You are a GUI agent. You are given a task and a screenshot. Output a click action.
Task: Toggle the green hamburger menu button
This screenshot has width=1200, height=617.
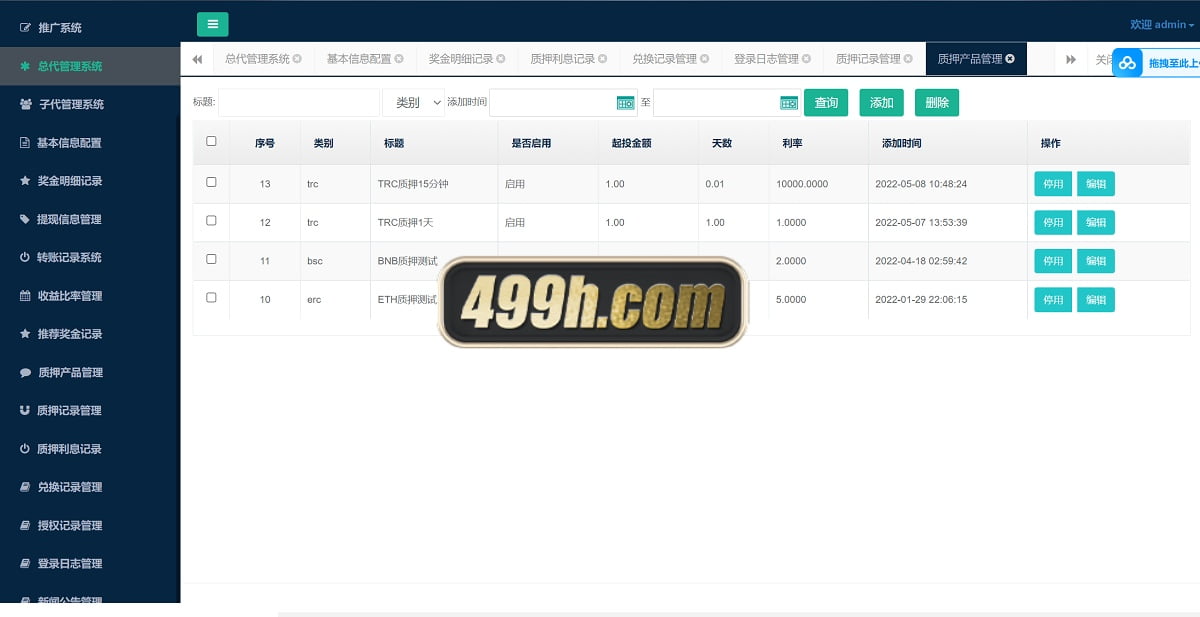point(212,25)
